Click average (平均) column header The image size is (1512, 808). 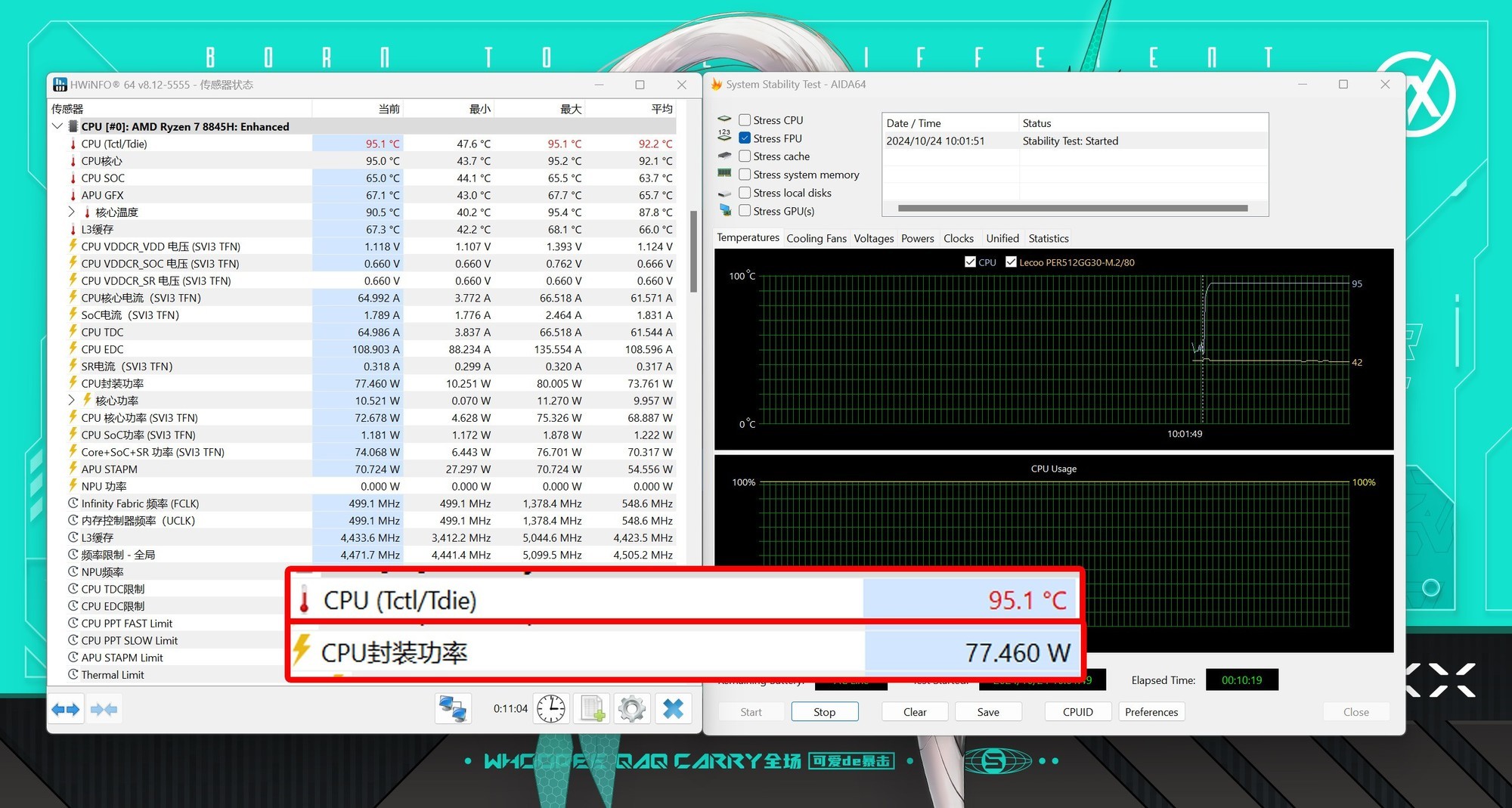pyautogui.click(x=631, y=109)
